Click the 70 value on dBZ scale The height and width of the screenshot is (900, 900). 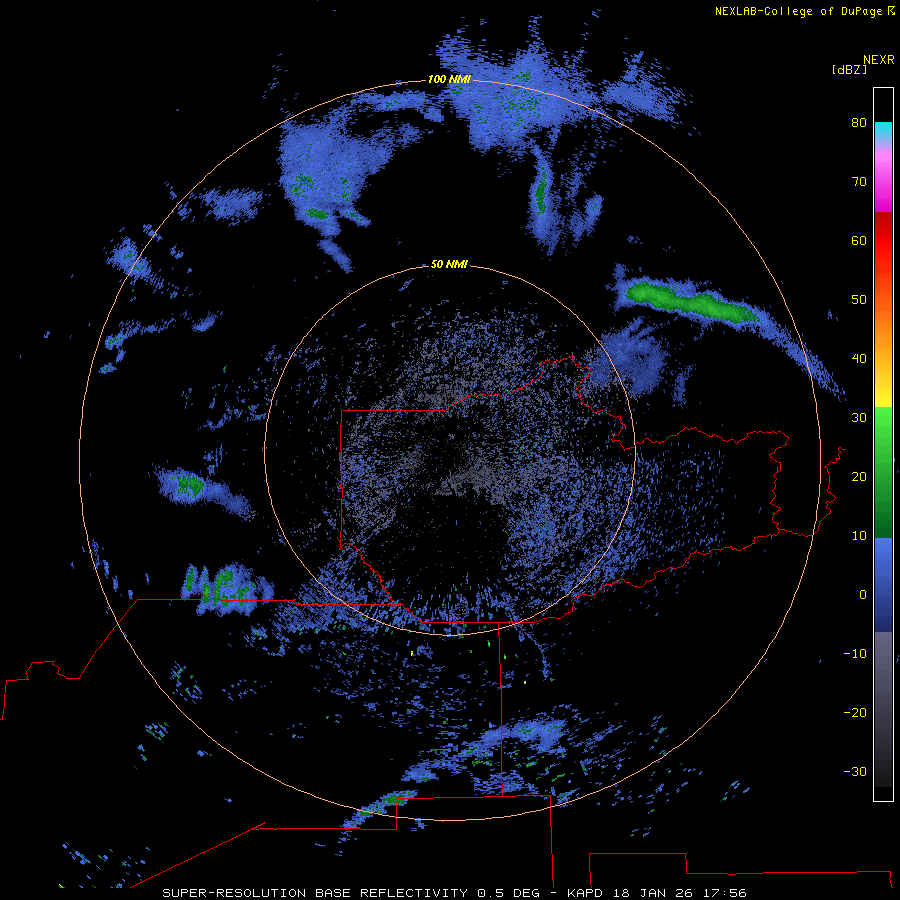click(859, 181)
